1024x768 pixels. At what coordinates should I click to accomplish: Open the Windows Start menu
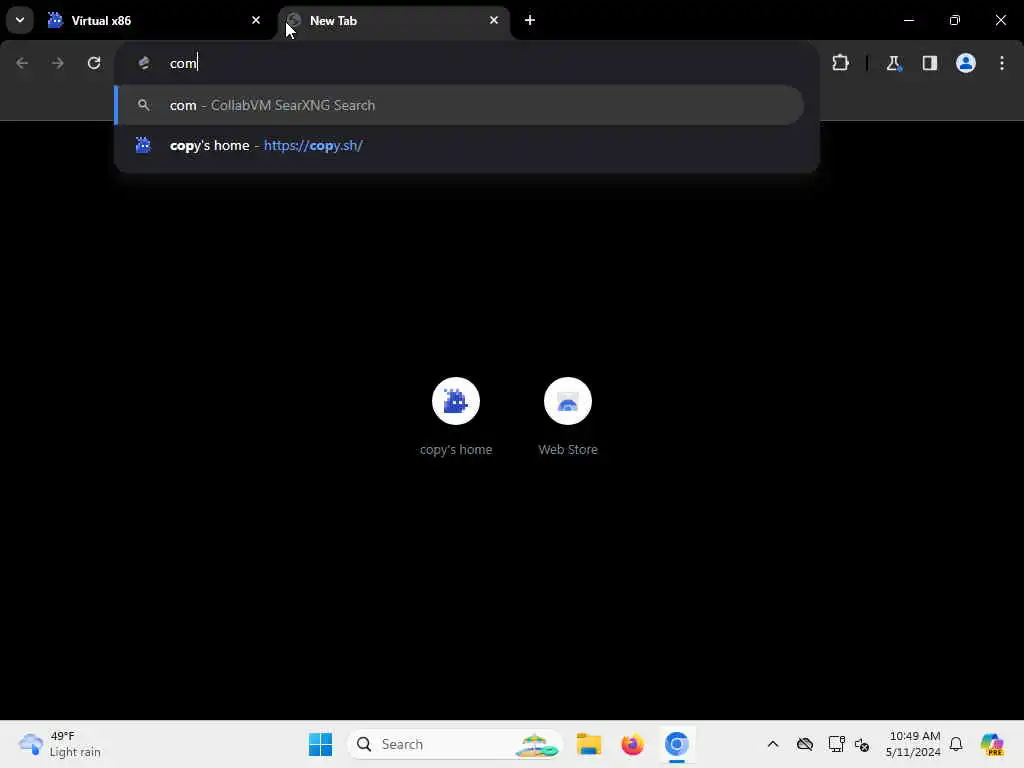[320, 744]
